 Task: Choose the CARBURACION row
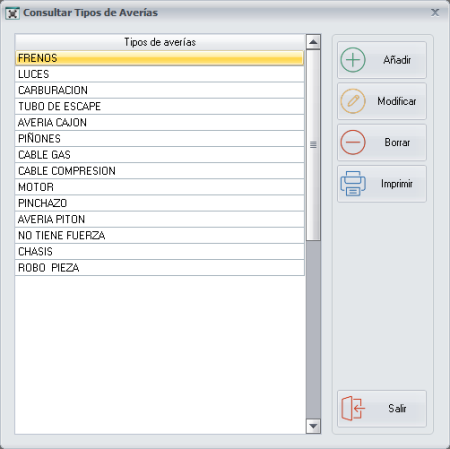tap(159, 90)
